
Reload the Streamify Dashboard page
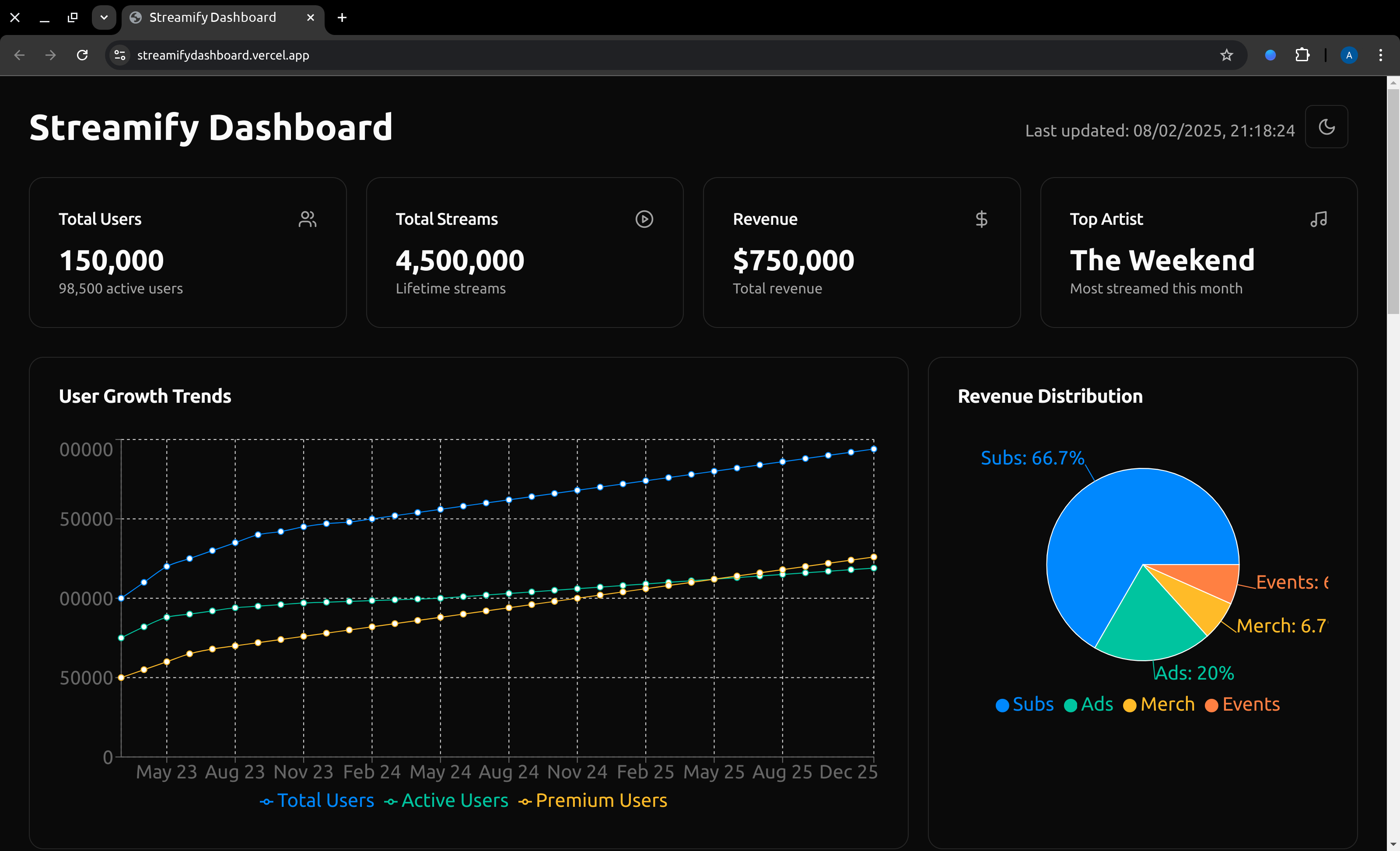(82, 55)
